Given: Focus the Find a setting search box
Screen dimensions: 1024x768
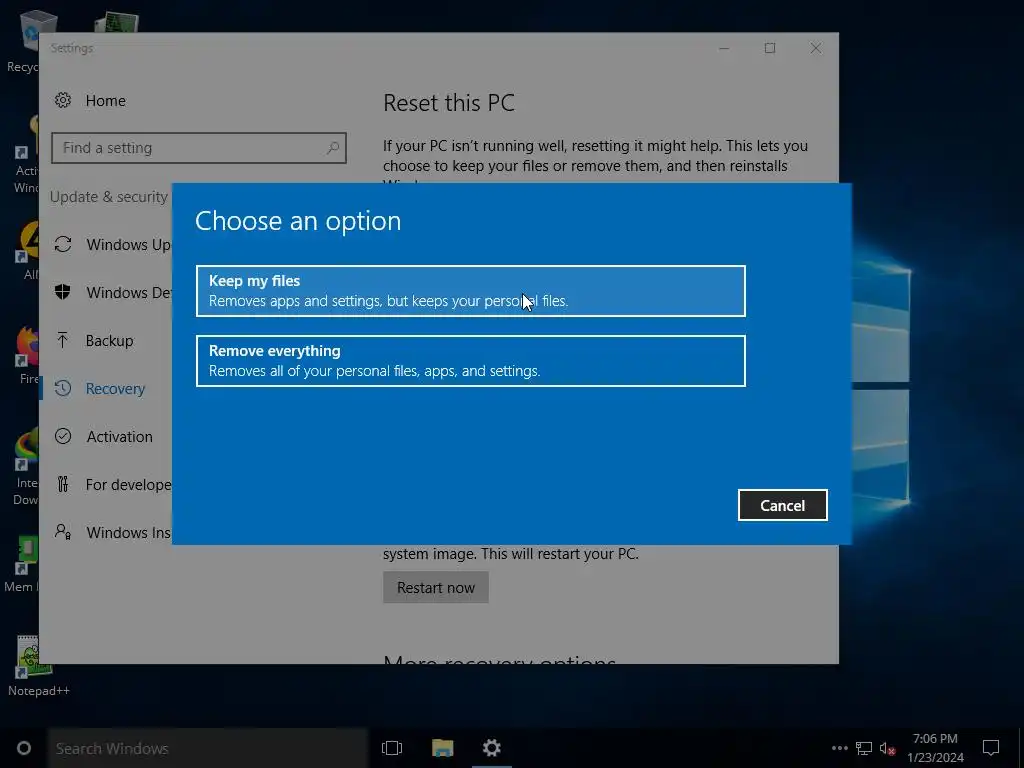Looking at the screenshot, I should (x=199, y=148).
